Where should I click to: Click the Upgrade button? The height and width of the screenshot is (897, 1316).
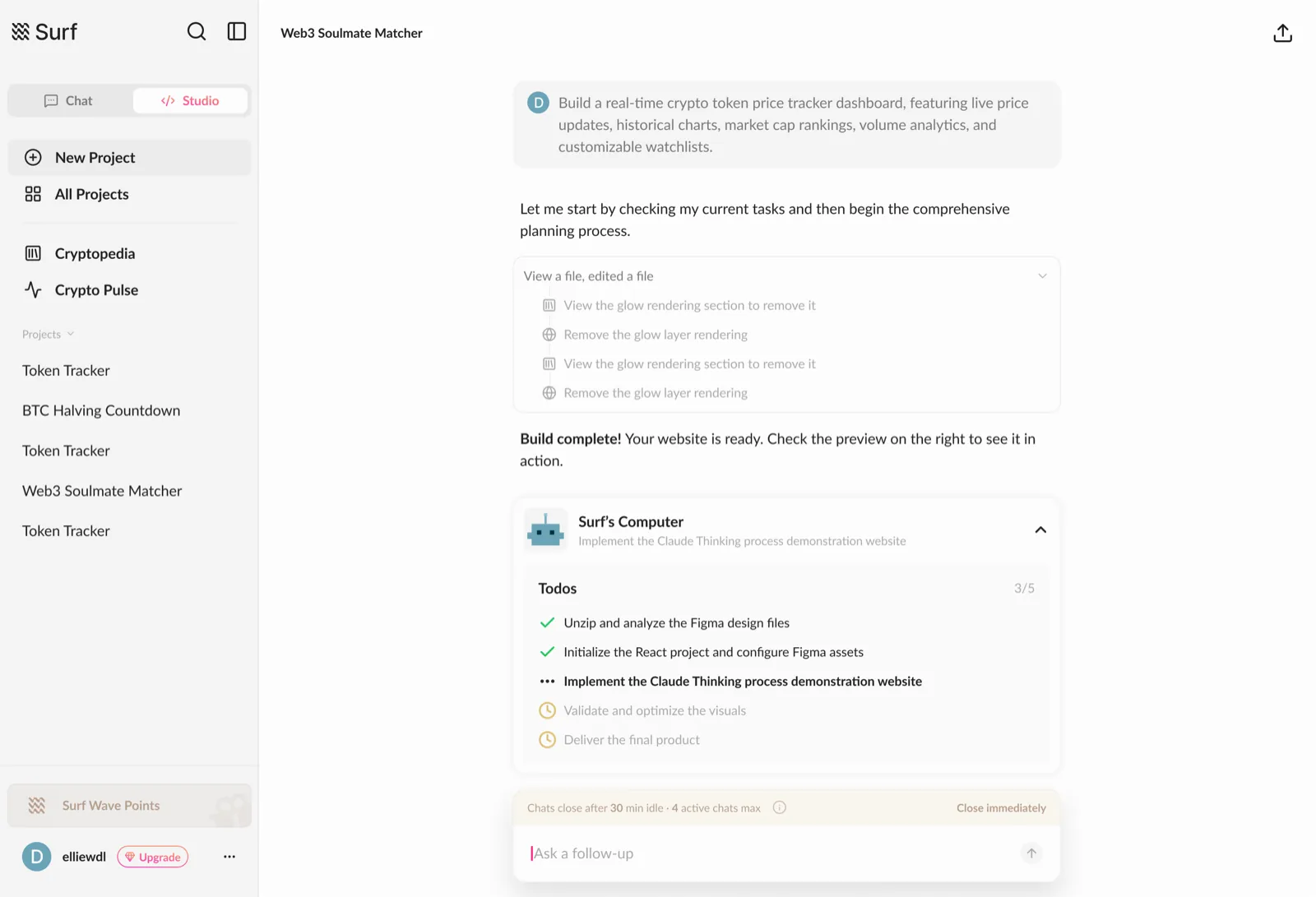point(153,857)
